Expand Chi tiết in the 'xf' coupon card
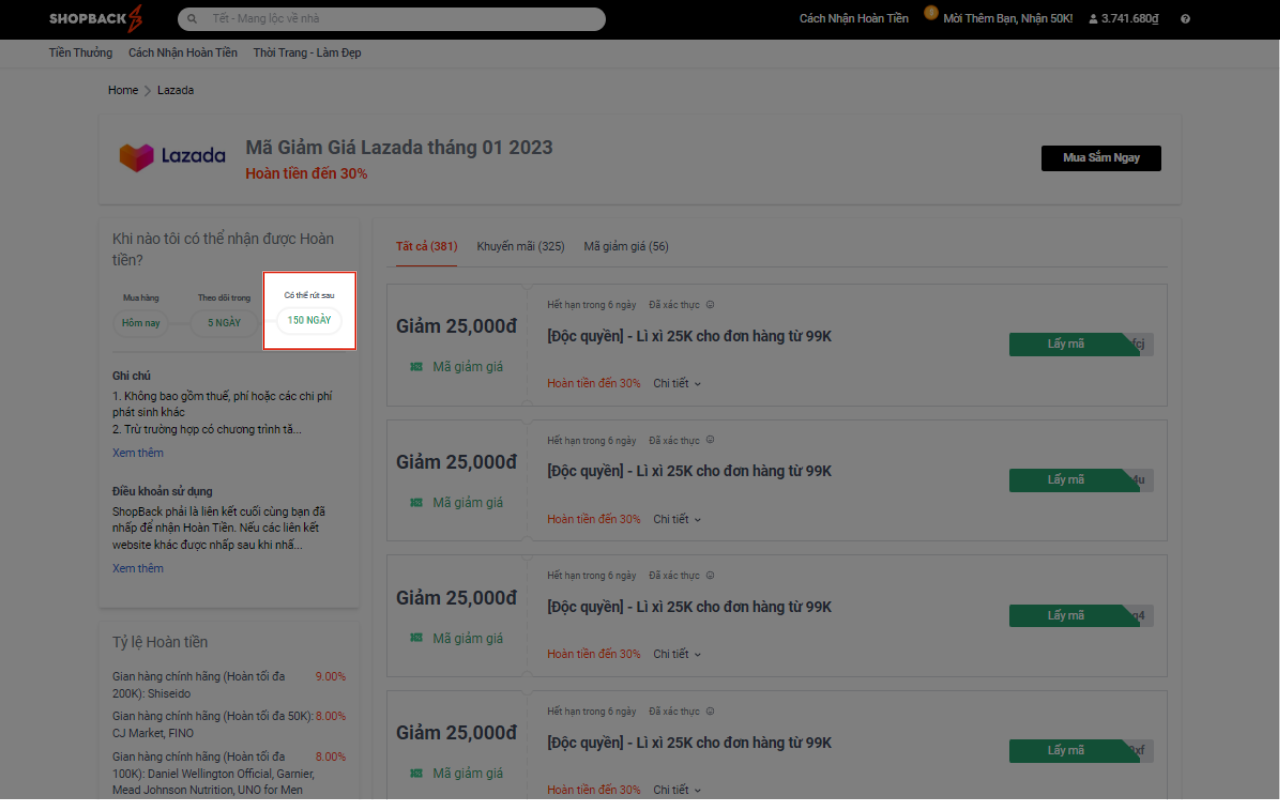 tap(677, 790)
